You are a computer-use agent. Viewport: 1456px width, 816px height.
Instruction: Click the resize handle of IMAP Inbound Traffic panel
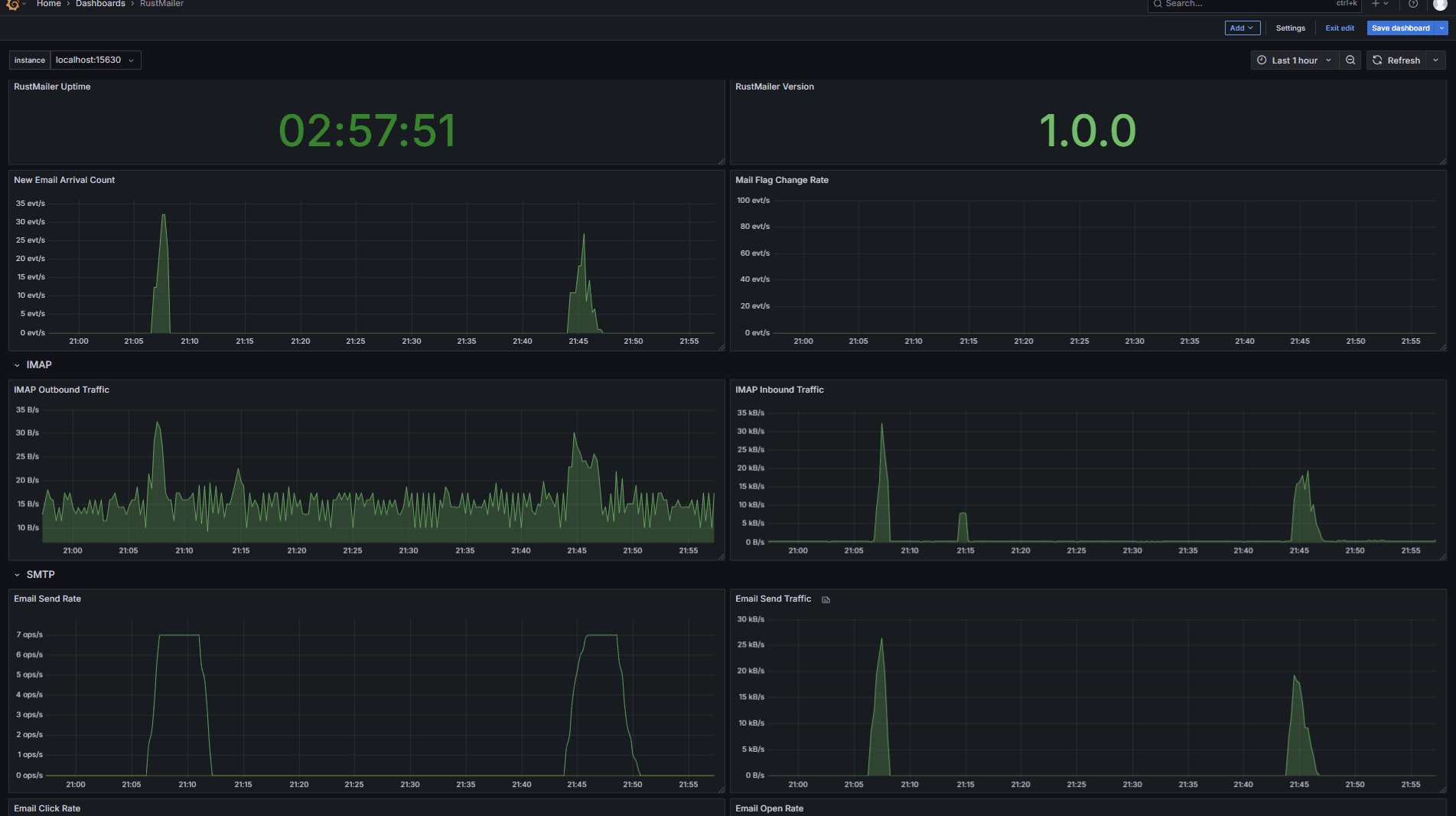coord(1442,557)
